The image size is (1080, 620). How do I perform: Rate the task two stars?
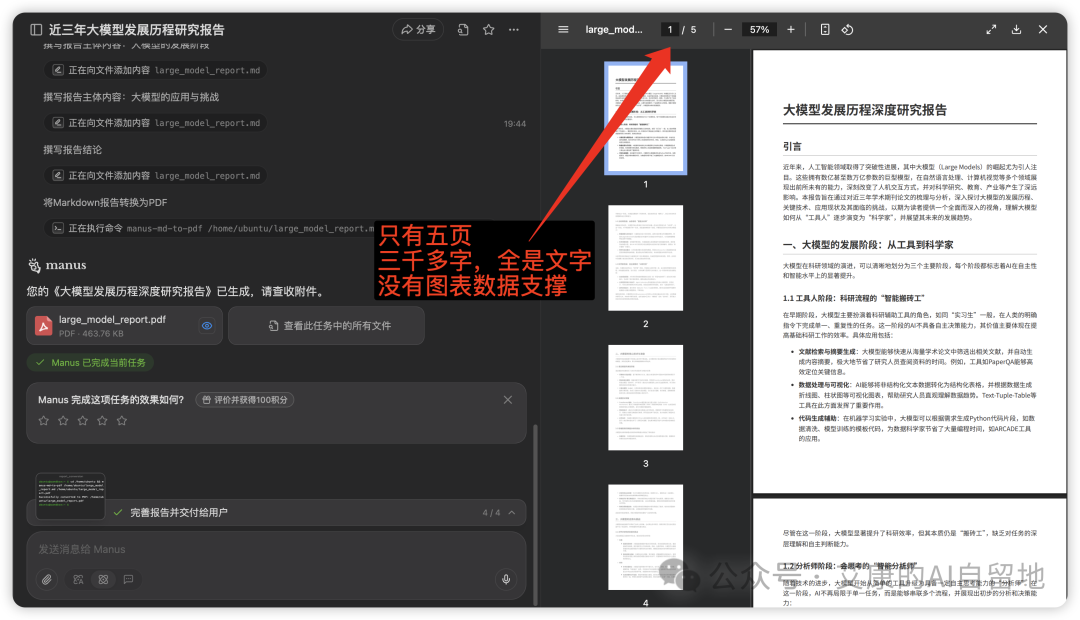point(63,420)
